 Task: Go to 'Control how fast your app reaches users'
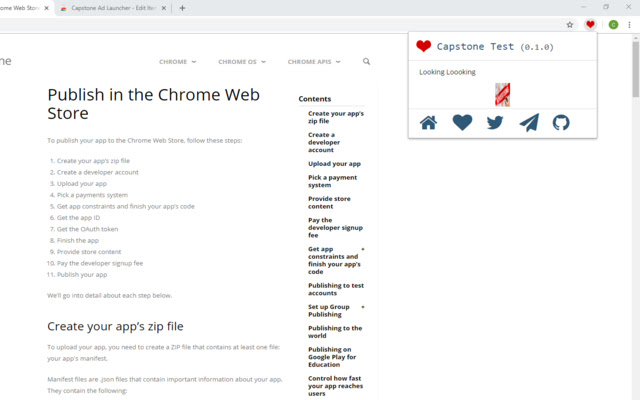(x=335, y=386)
